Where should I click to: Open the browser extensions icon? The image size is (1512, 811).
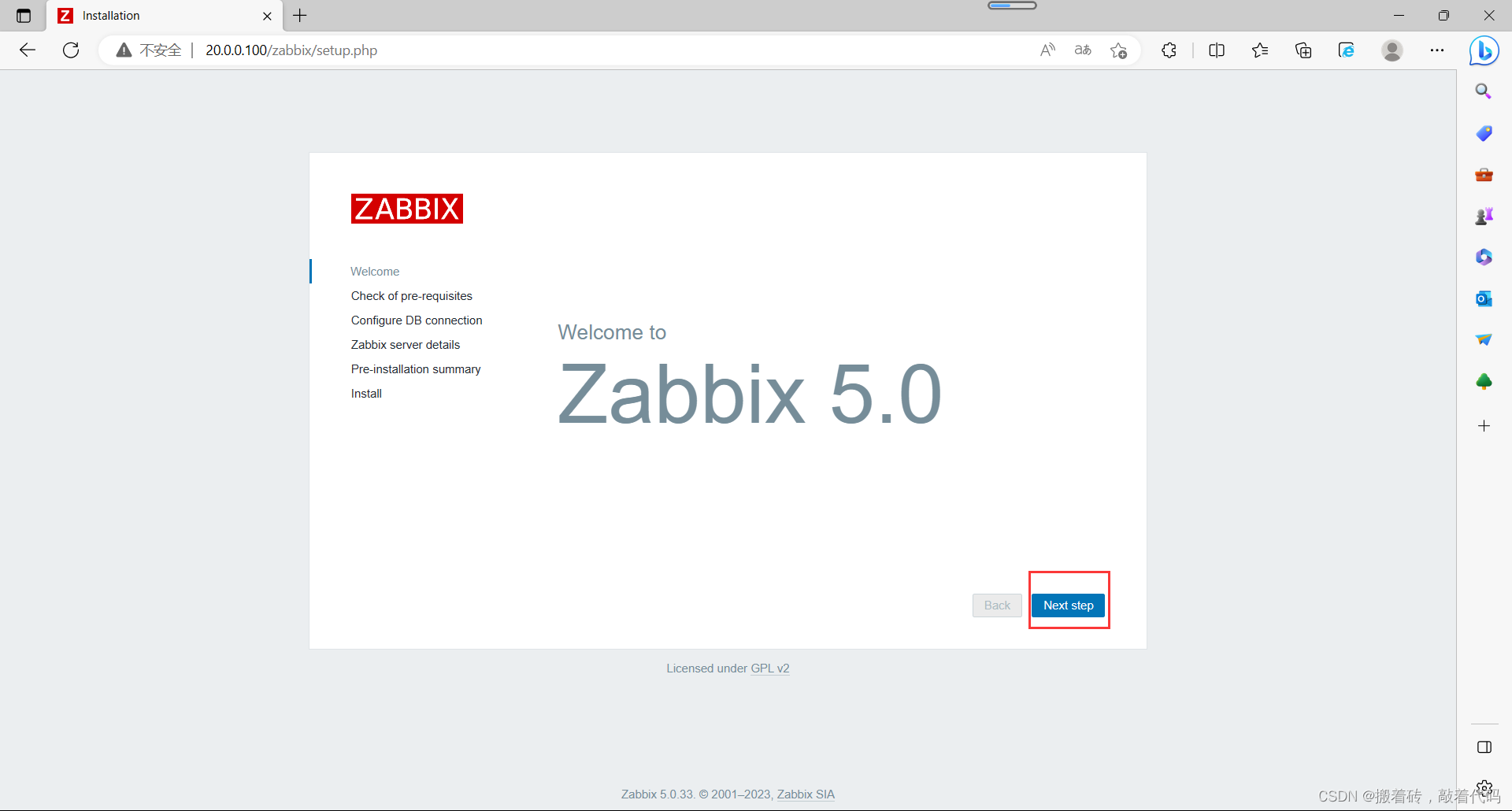(x=1169, y=50)
